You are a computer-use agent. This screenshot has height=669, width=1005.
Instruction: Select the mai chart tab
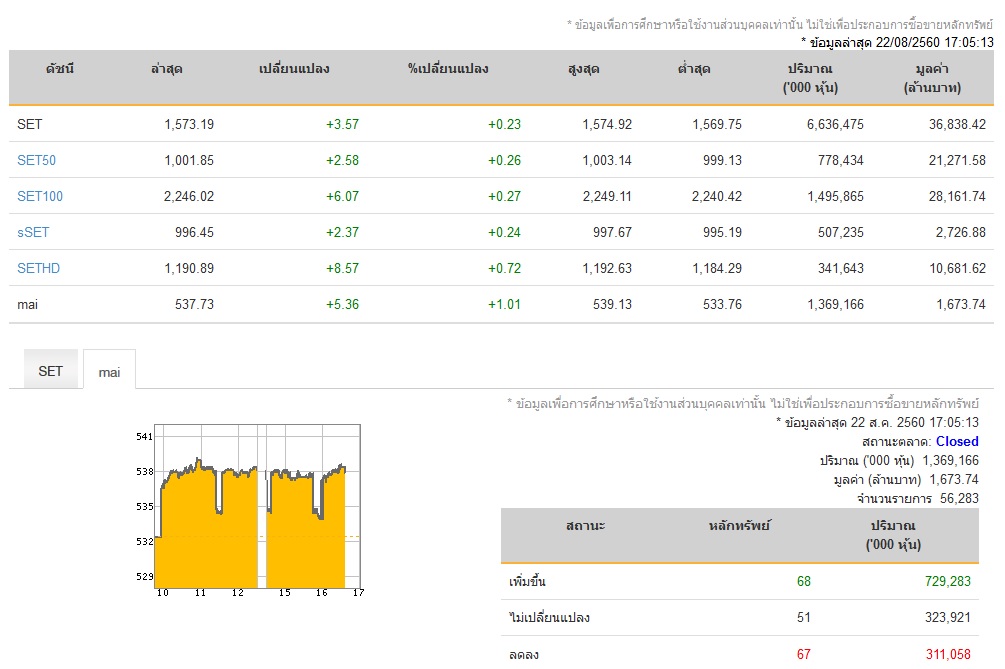110,370
